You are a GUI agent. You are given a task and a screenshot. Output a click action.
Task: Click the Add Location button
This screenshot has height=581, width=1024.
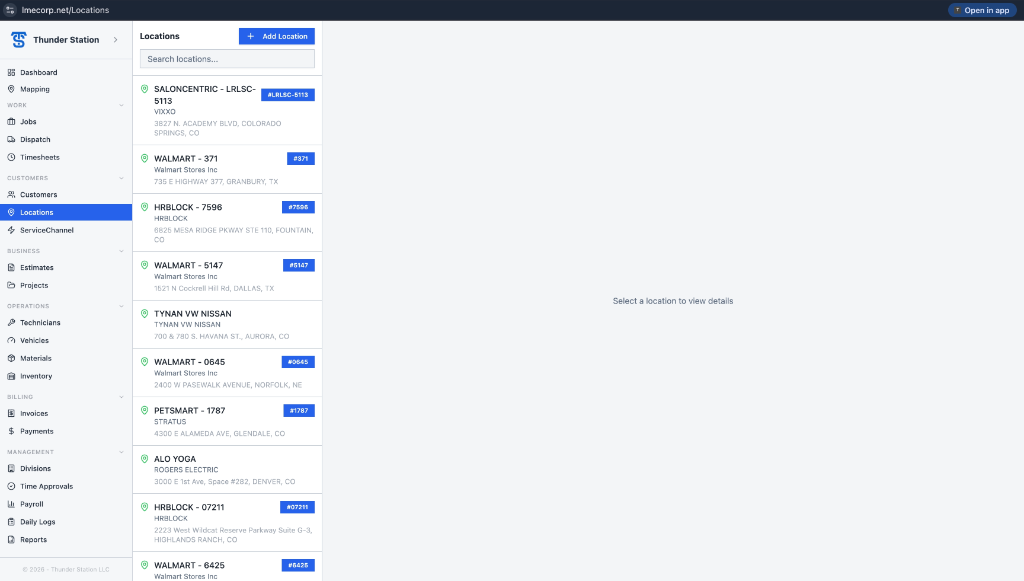[x=277, y=36]
